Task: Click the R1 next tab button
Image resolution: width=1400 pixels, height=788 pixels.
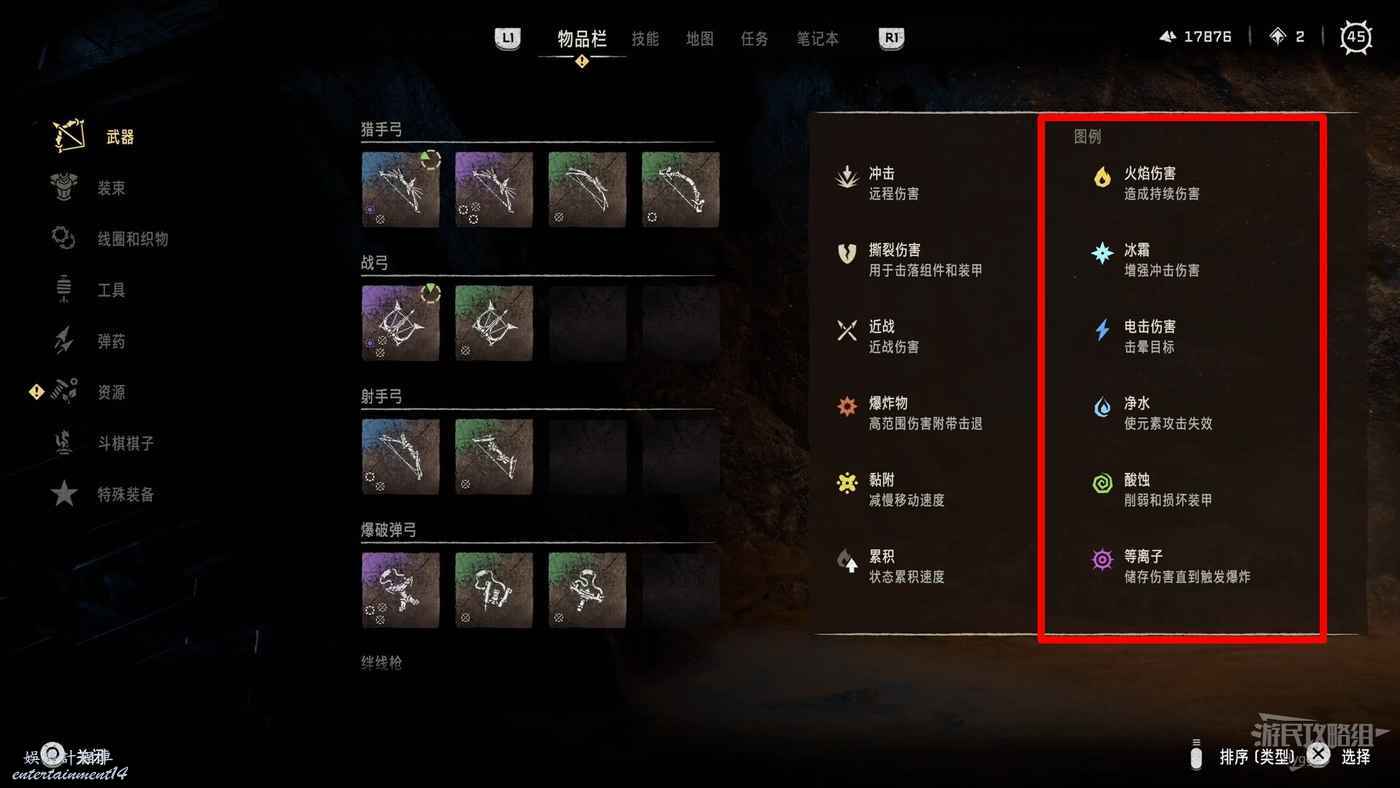Action: coord(891,38)
